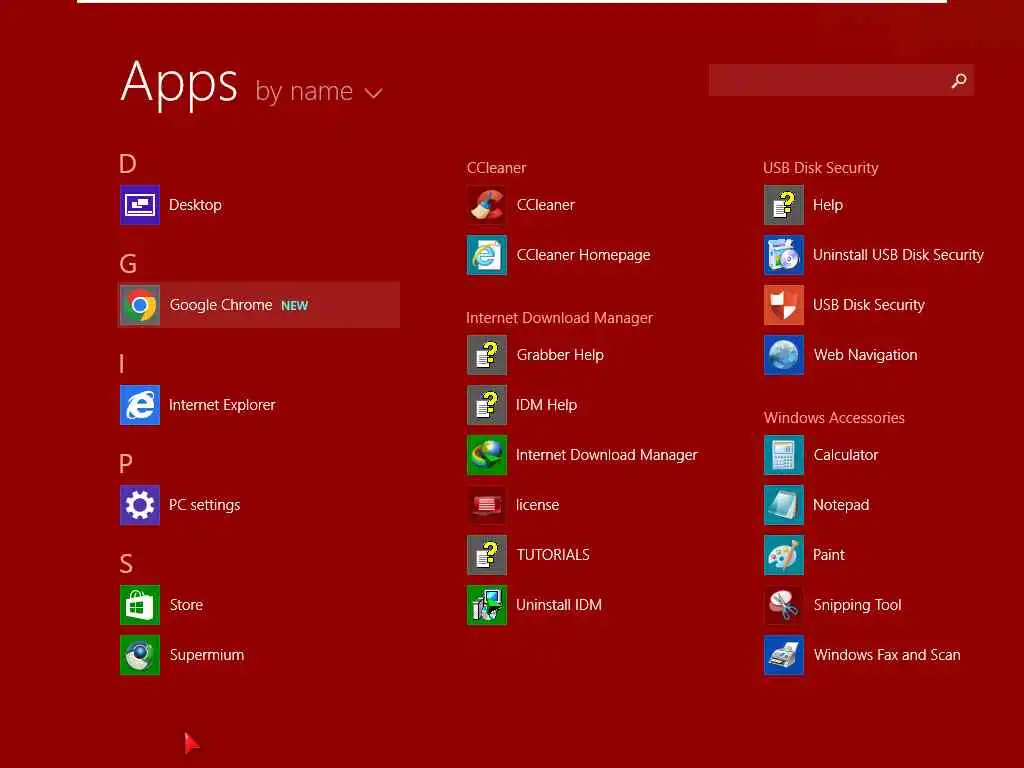Click the Apps title heading
The image size is (1024, 768).
click(x=179, y=84)
